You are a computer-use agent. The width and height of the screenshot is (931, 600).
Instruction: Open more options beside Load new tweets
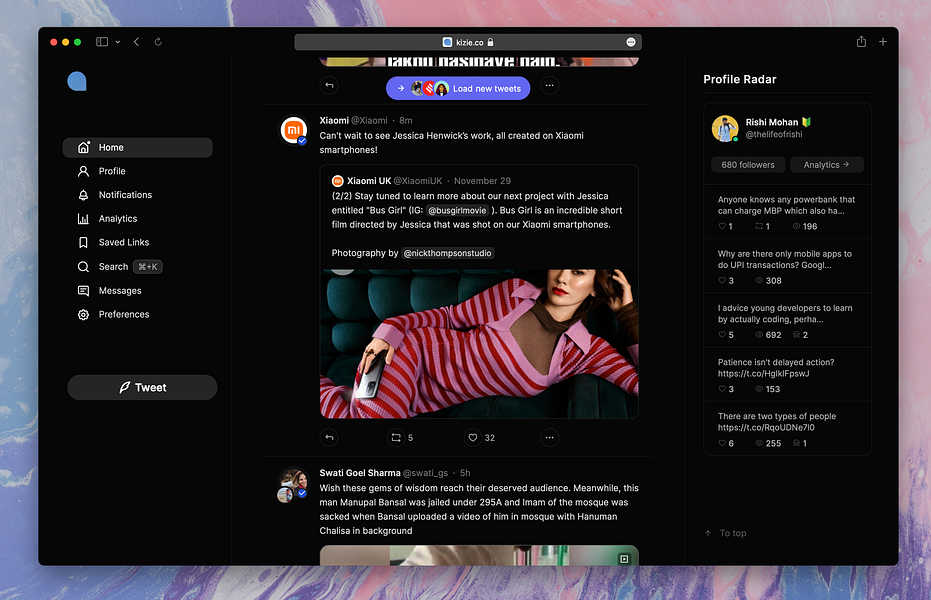[549, 85]
